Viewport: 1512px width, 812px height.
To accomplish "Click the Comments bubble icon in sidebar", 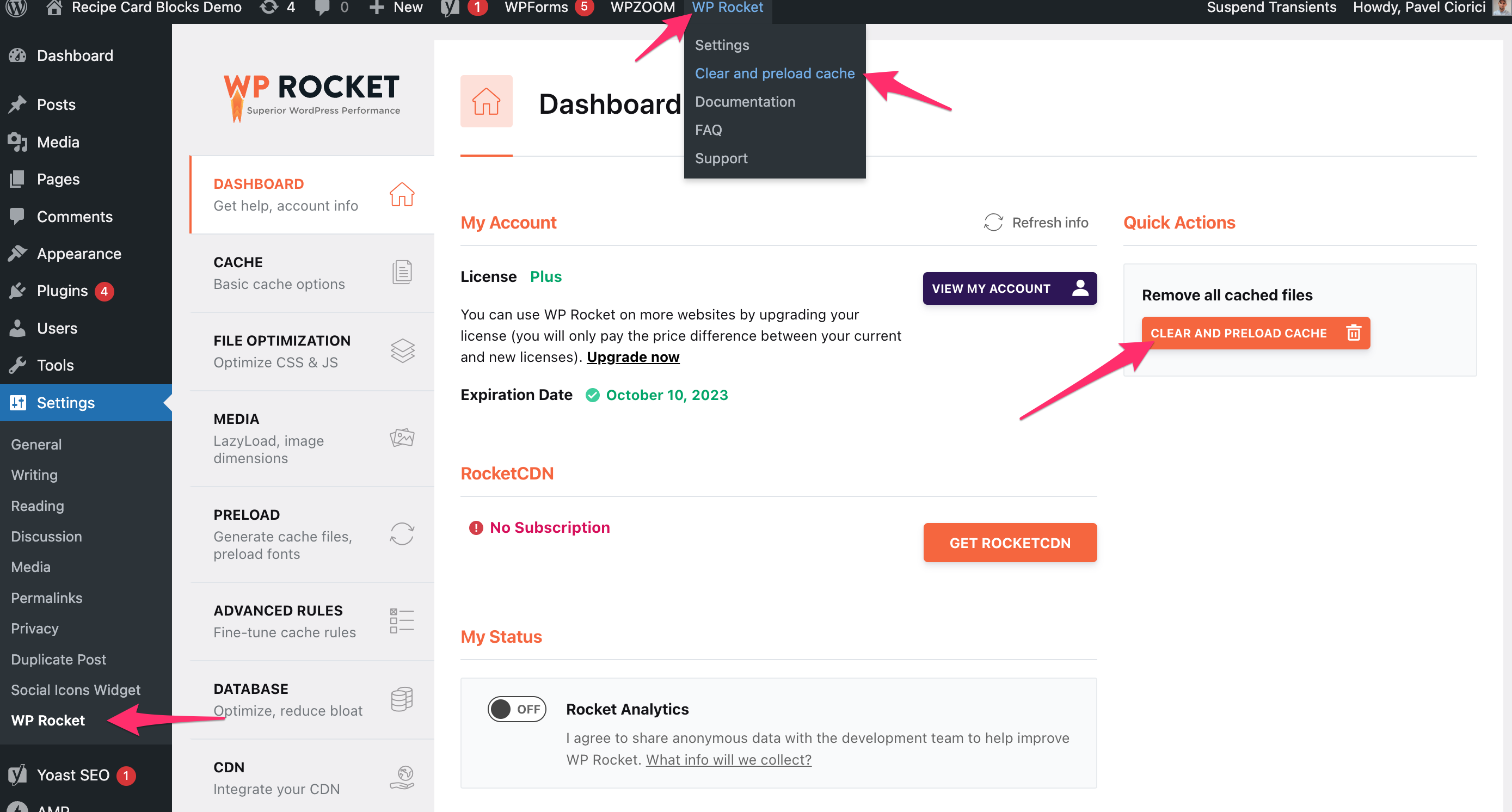I will tap(17, 216).
